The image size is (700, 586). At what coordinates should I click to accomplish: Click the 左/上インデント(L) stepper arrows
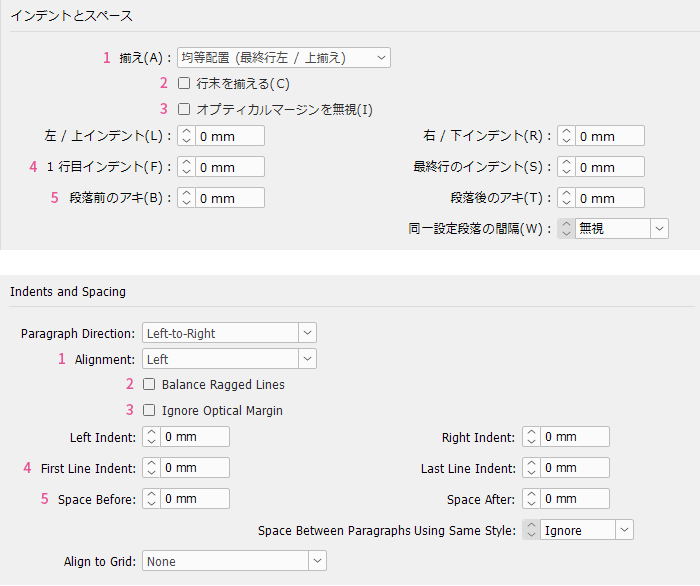(185, 136)
